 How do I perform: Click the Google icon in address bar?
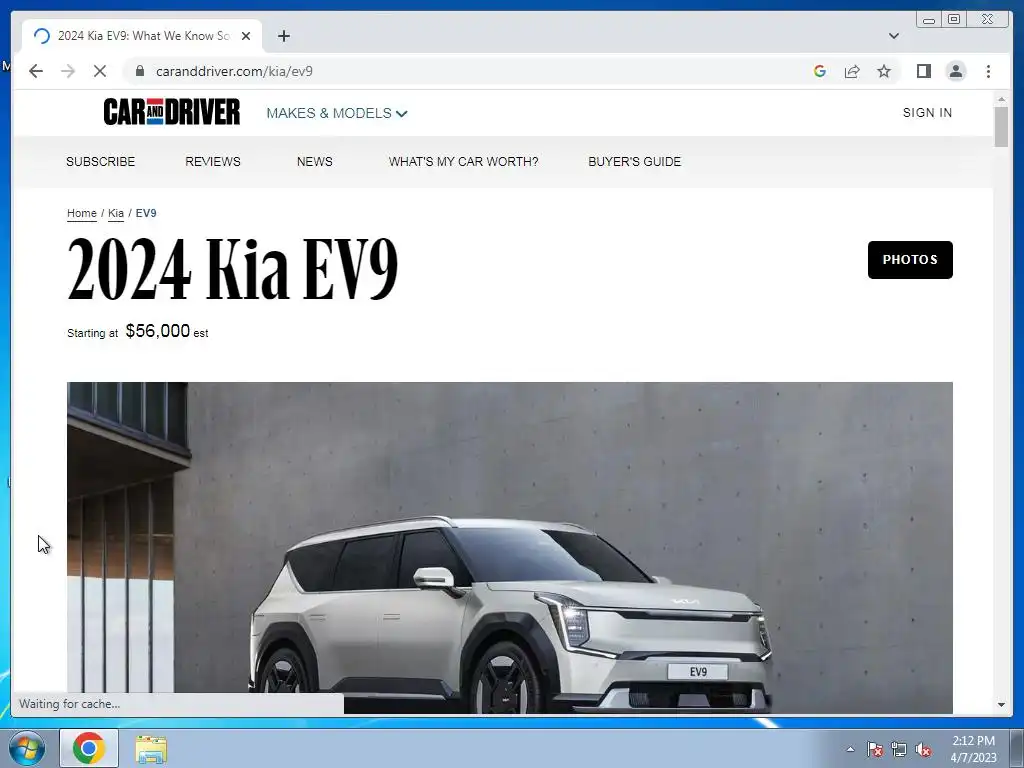click(820, 71)
